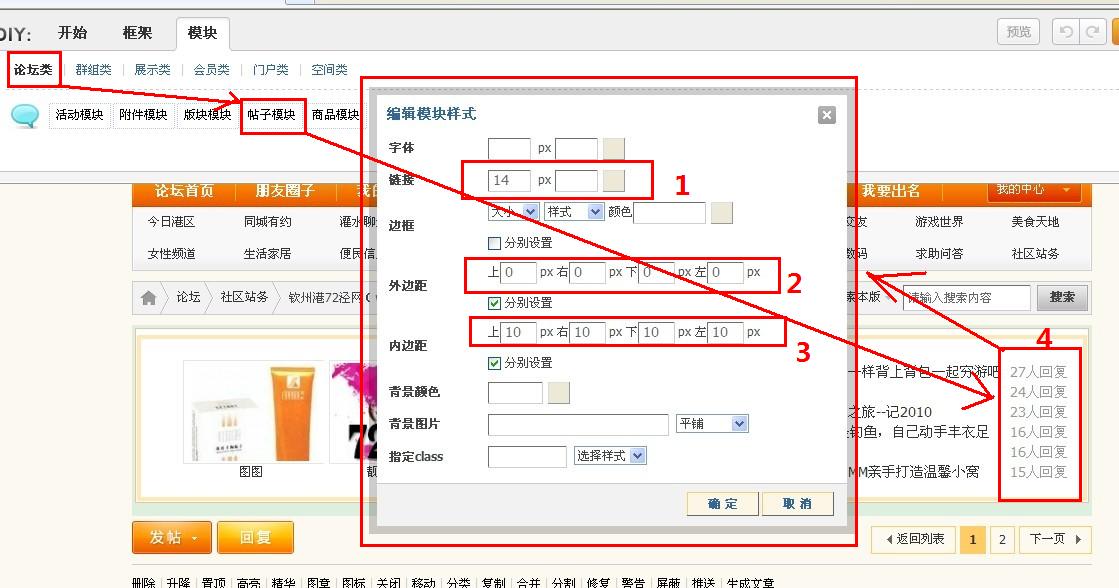Click the home icon in breadcrumb
The image size is (1119, 588).
[x=148, y=298]
